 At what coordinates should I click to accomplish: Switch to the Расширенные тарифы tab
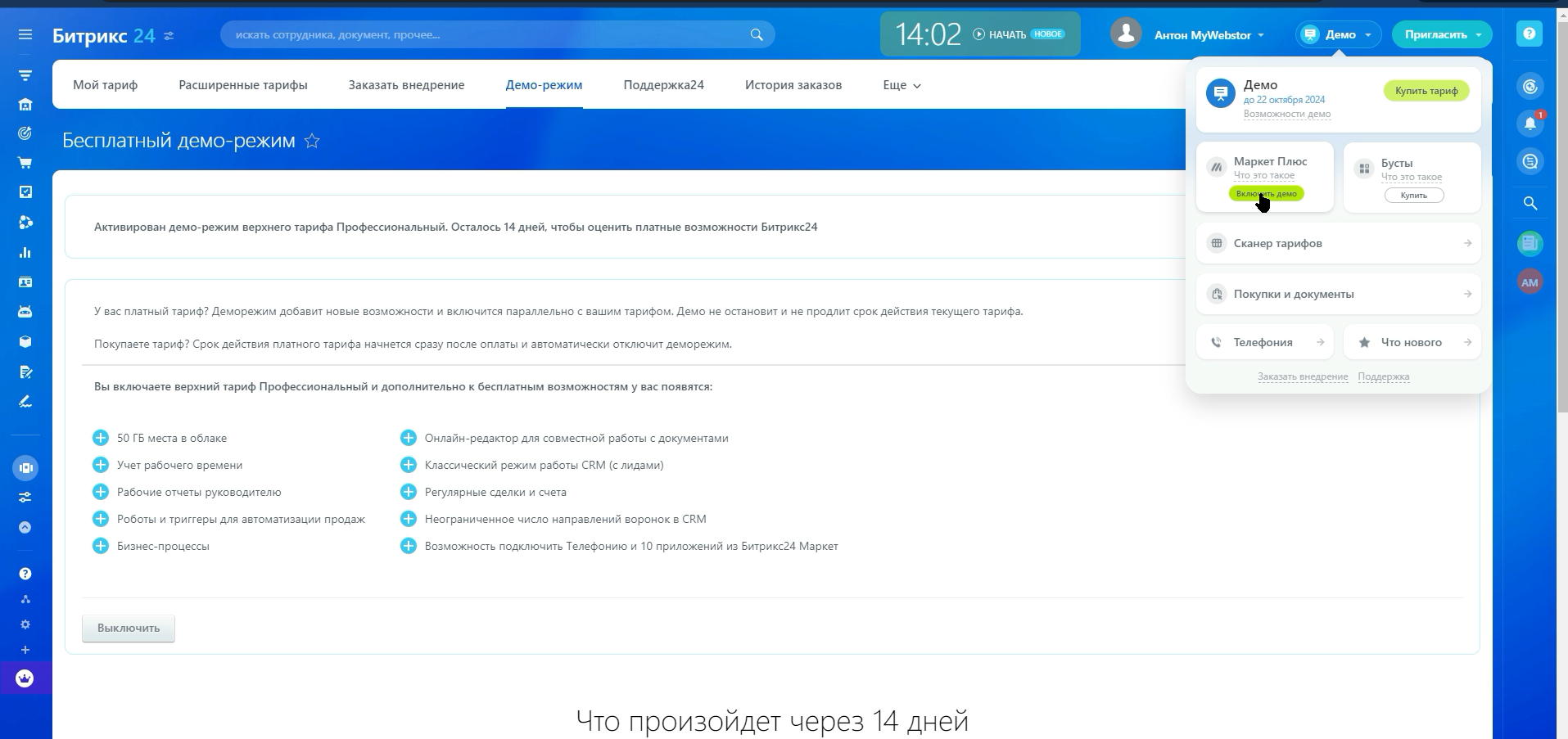point(243,84)
